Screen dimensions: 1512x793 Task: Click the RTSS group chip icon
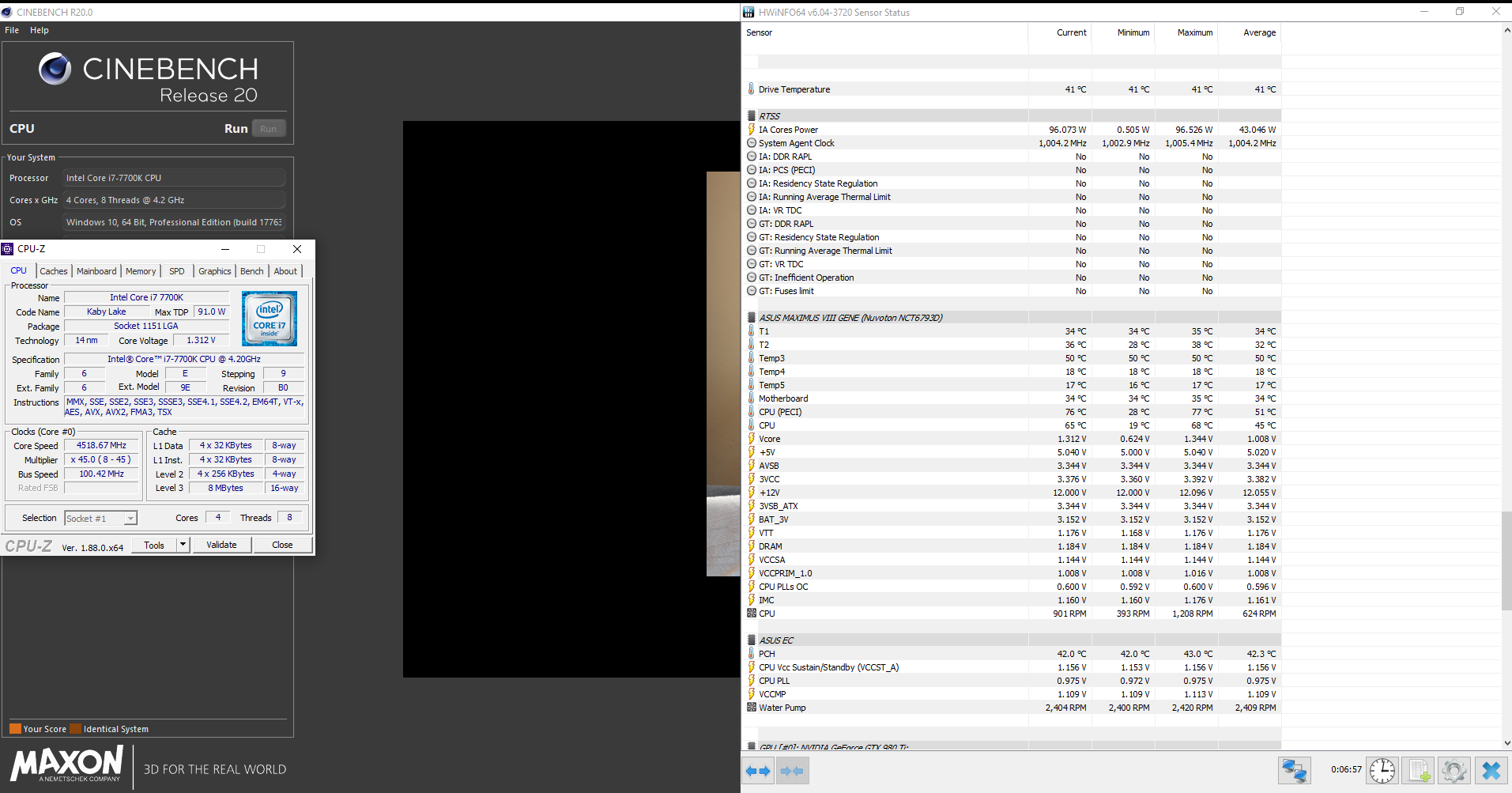point(752,116)
